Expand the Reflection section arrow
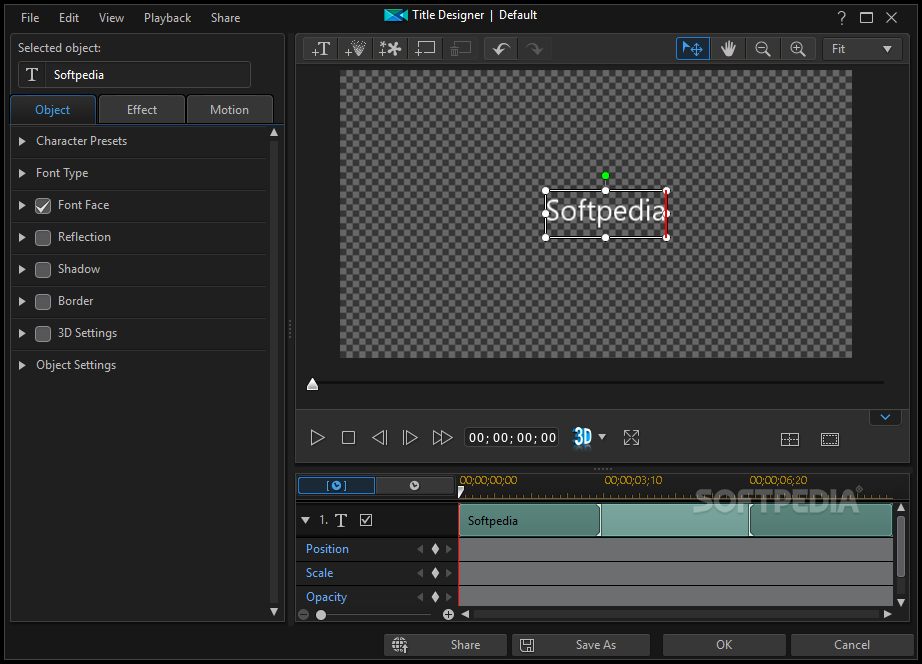The height and width of the screenshot is (664, 922). click(x=22, y=238)
